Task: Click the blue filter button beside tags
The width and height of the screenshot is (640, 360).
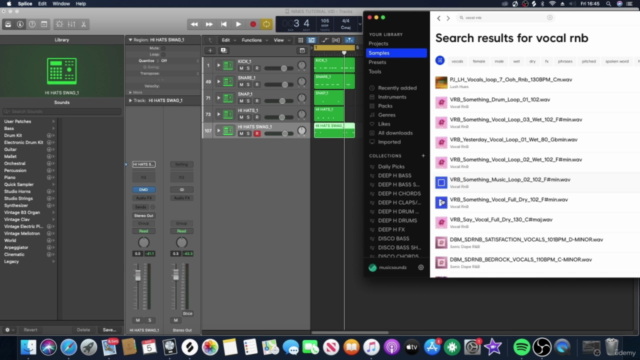Action: [440, 61]
